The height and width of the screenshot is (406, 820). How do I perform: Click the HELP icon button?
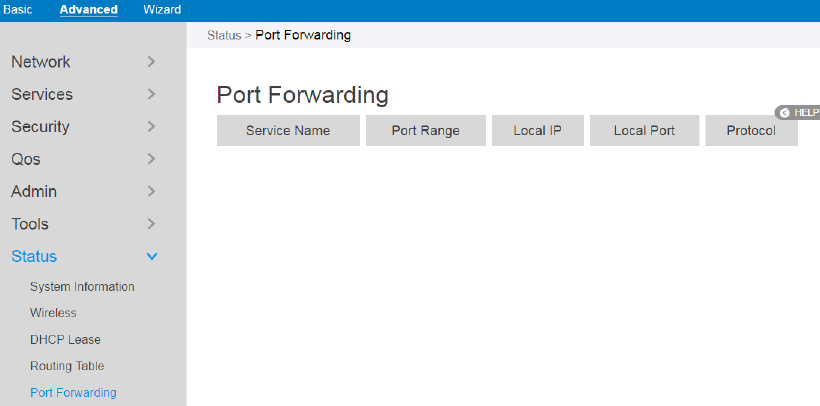click(x=785, y=113)
